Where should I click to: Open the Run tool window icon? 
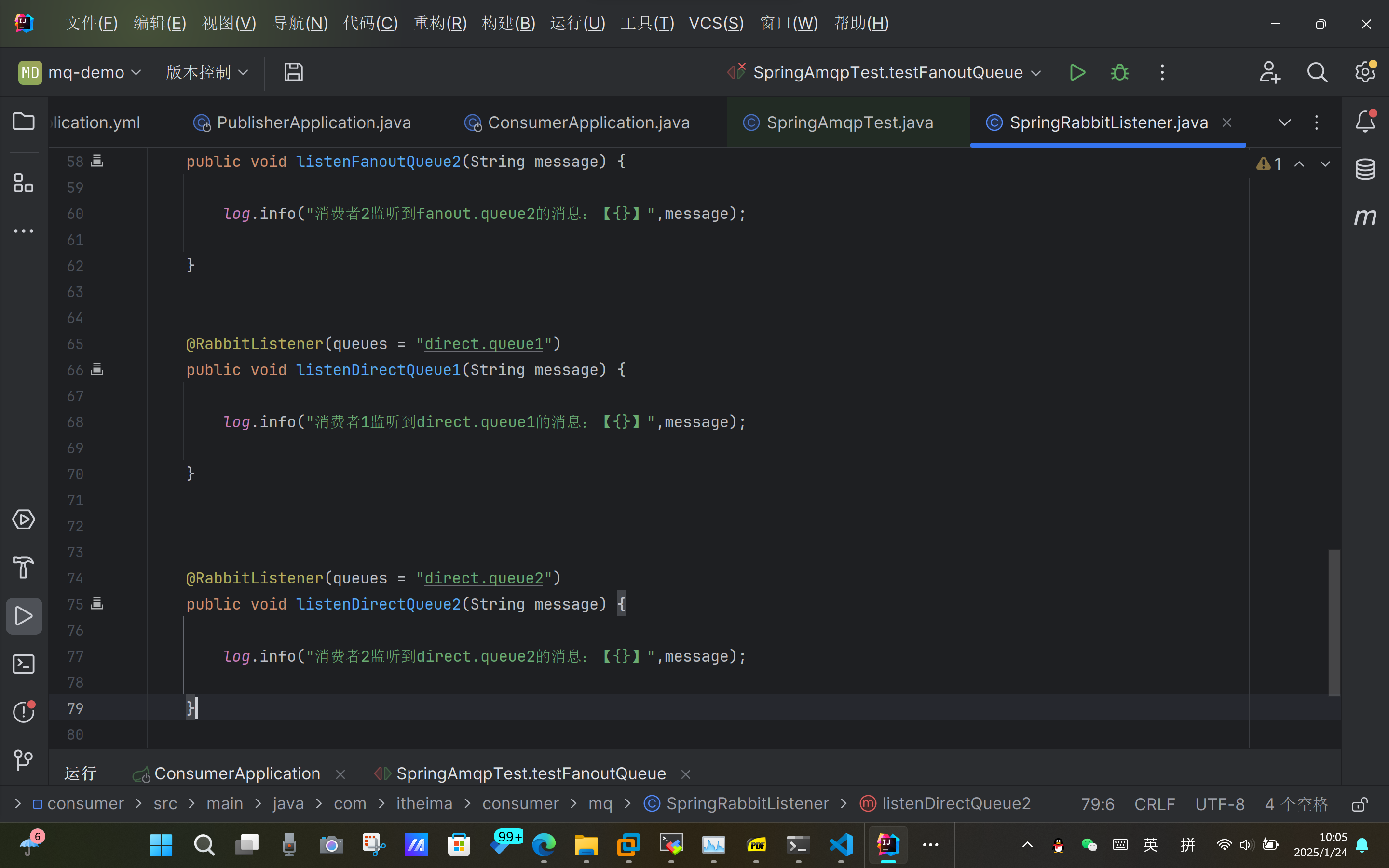[x=24, y=616]
